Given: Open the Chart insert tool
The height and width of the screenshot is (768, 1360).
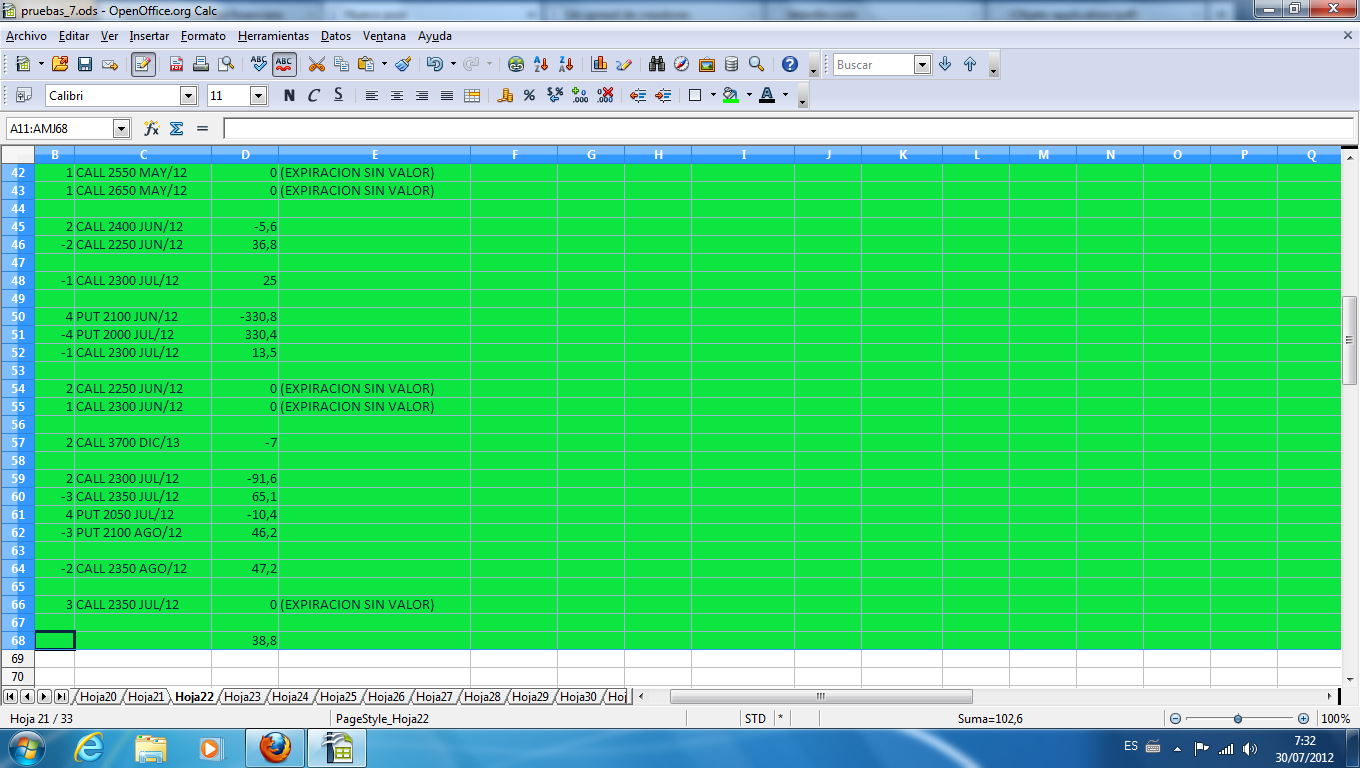Looking at the screenshot, I should point(599,64).
